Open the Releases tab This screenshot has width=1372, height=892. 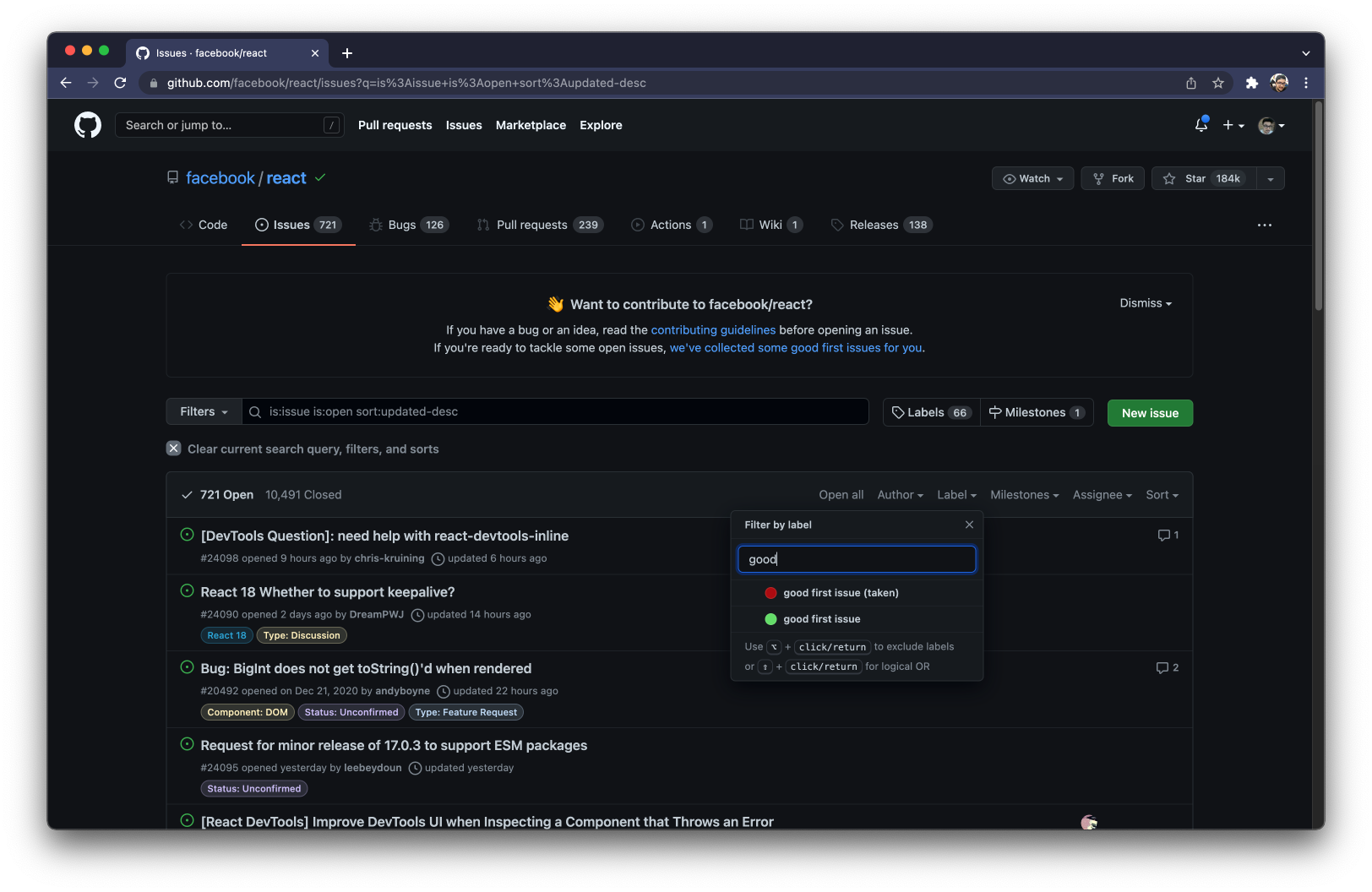881,225
